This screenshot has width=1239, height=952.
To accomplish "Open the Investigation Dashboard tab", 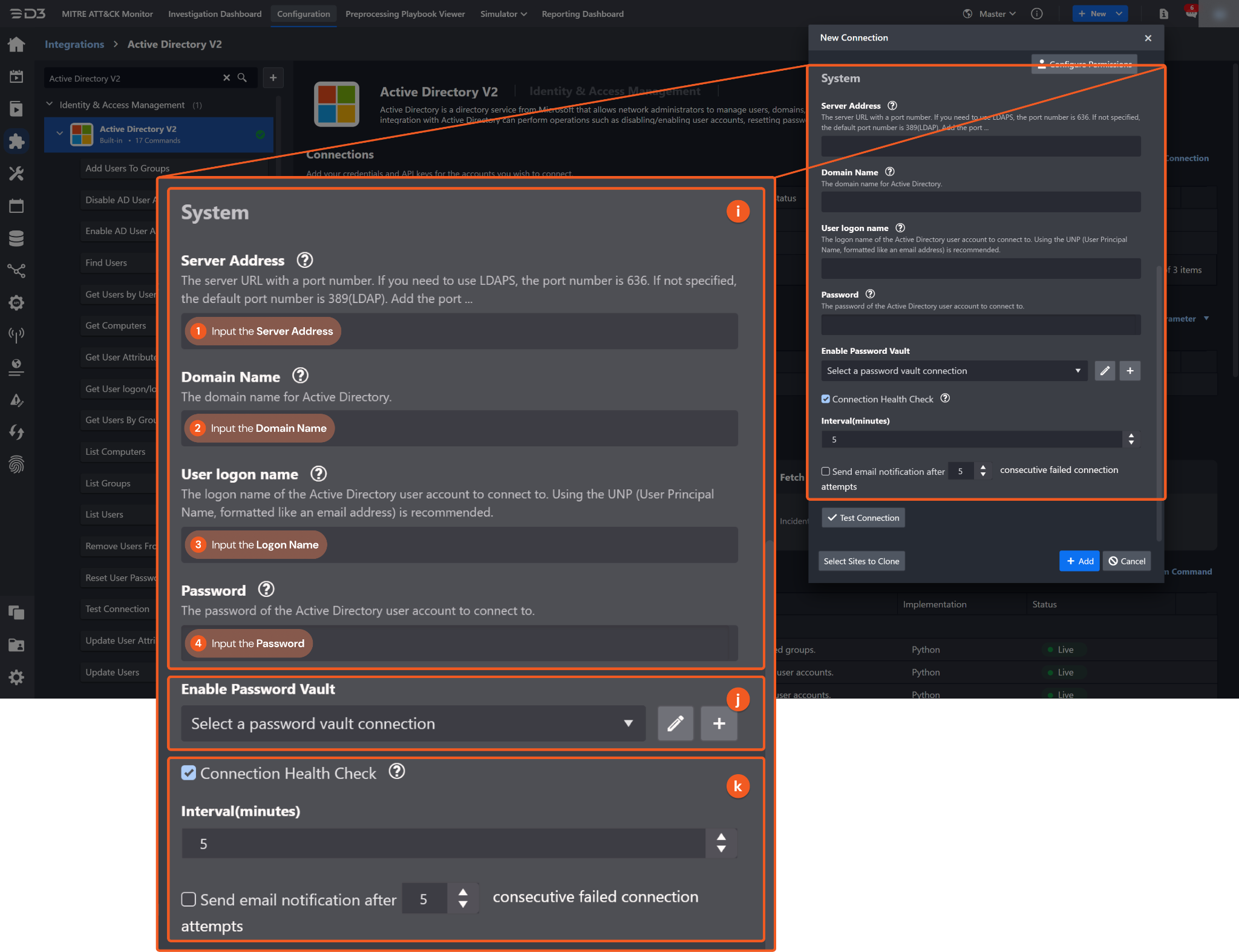I will [x=215, y=14].
